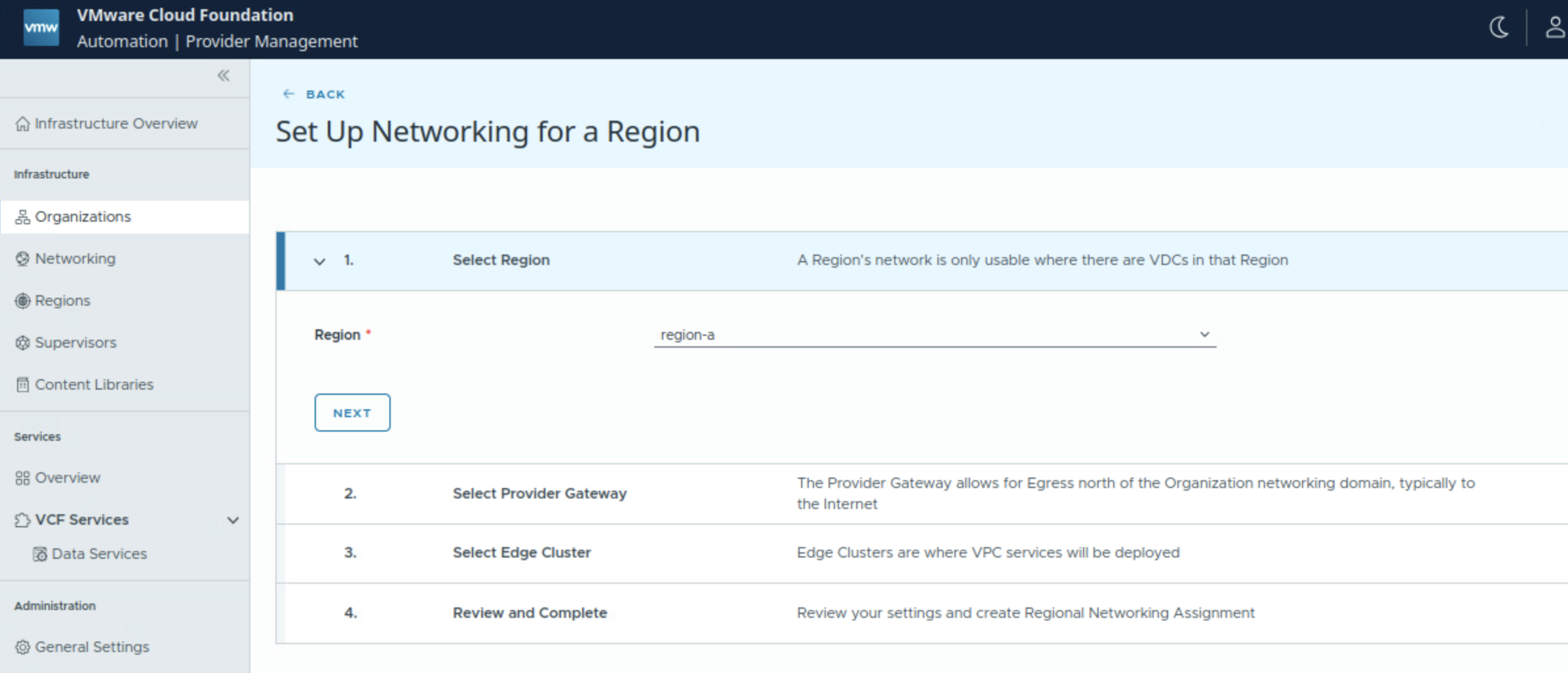Click the Organizations sidebar icon
This screenshot has height=673, width=1568.
(22, 217)
